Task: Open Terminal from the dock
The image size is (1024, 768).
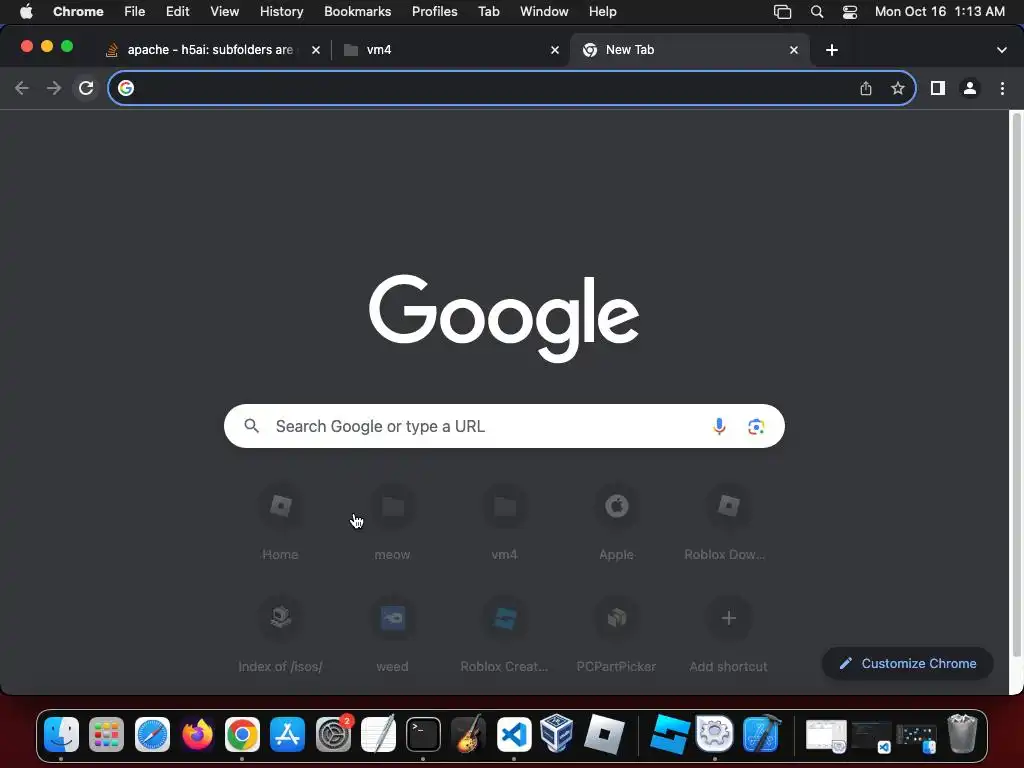Action: (x=423, y=734)
